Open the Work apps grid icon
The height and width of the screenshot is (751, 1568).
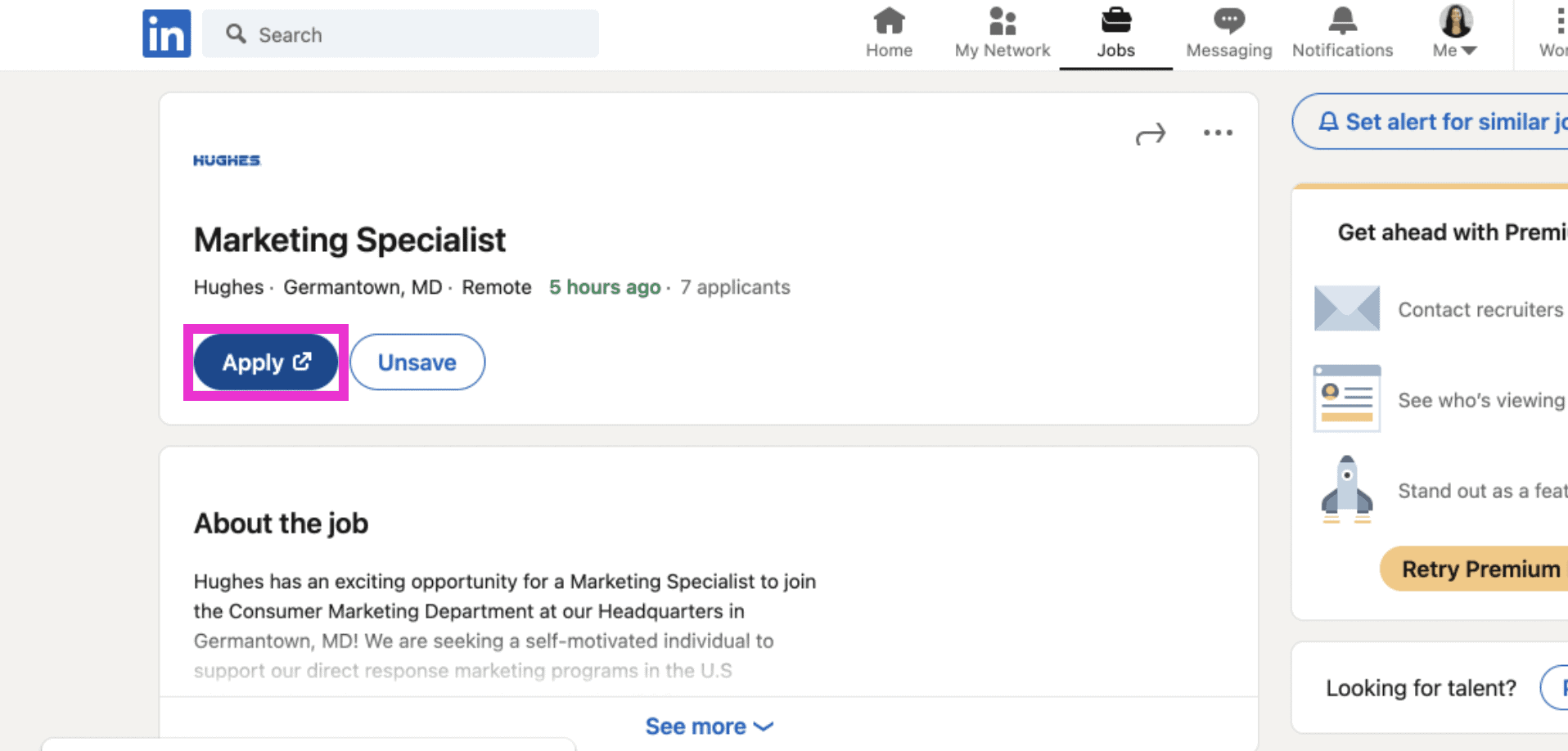pyautogui.click(x=1557, y=21)
